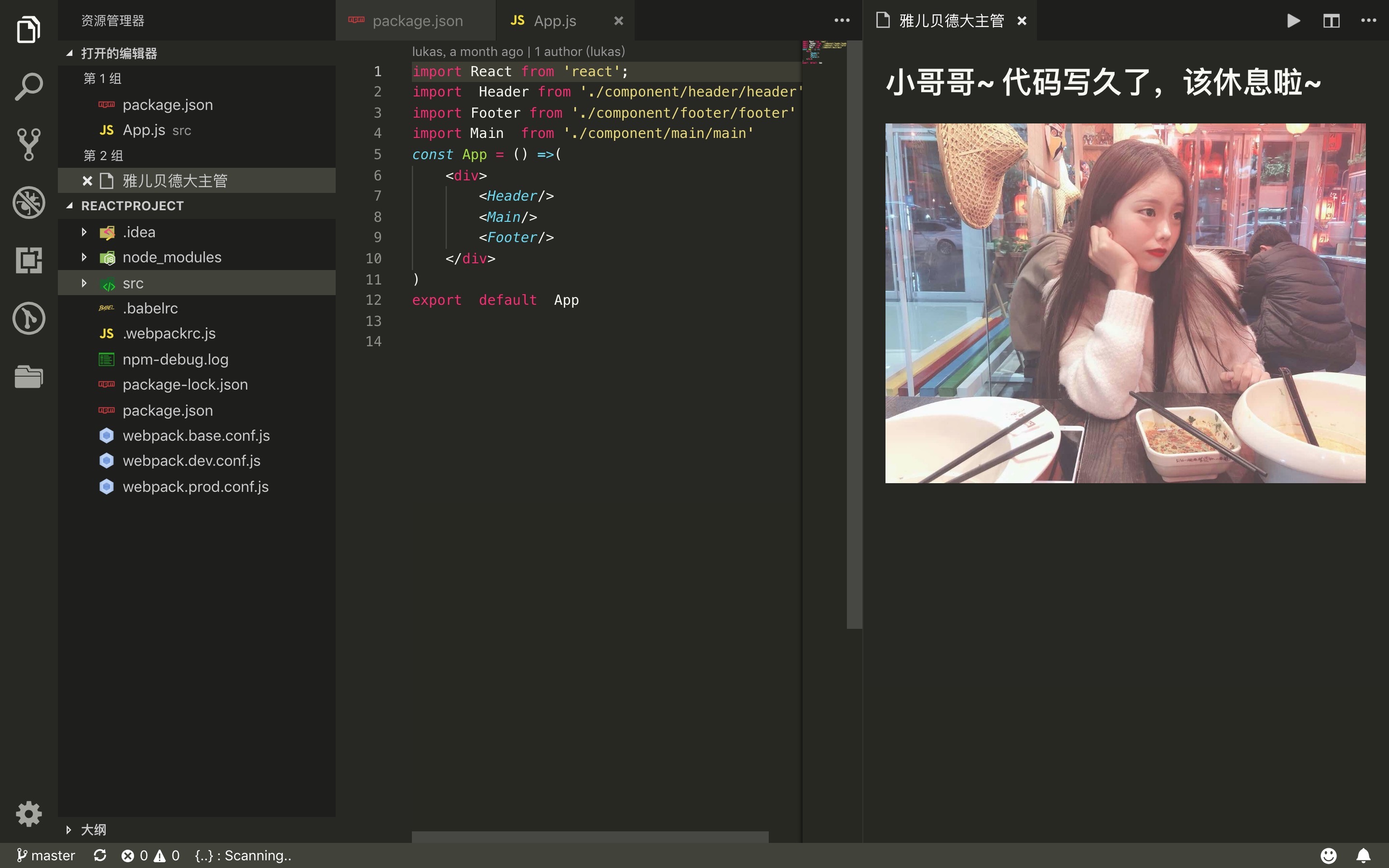The height and width of the screenshot is (868, 1389).
Task: Select the 雅儿贝德大主管 tab
Action: (951, 21)
